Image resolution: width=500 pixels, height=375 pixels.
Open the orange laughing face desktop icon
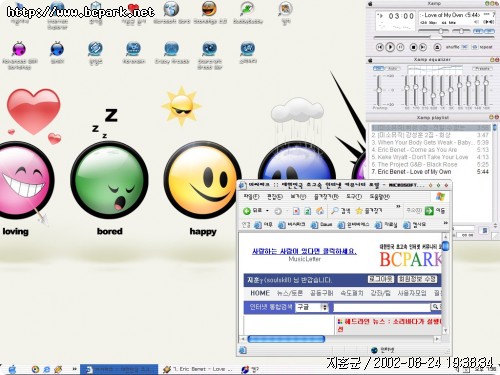click(x=209, y=8)
